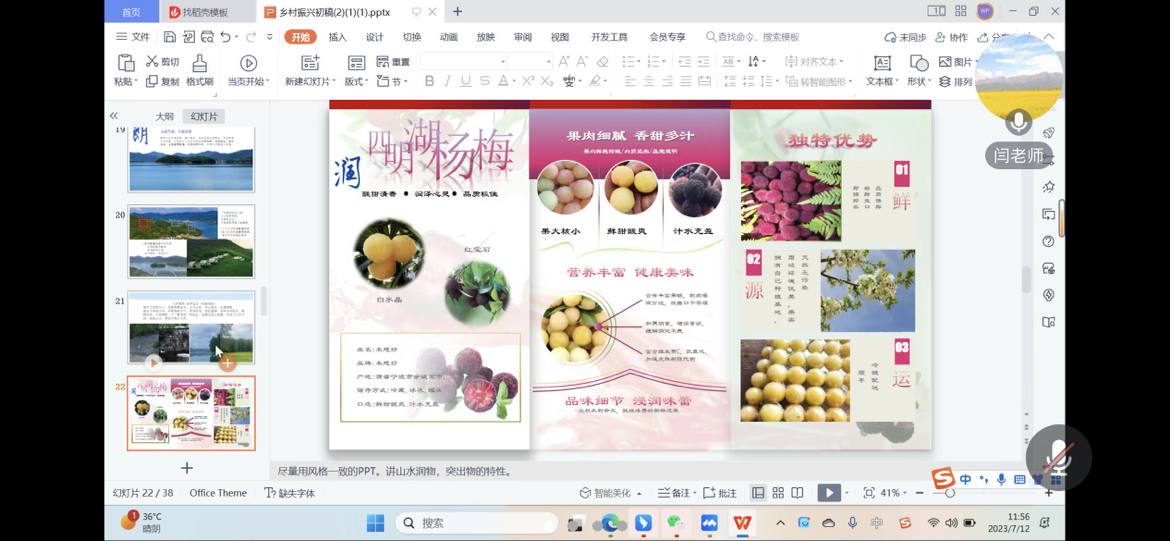The image size is (1170, 541).
Task: Click the Undo arrow icon
Action: coord(226,37)
